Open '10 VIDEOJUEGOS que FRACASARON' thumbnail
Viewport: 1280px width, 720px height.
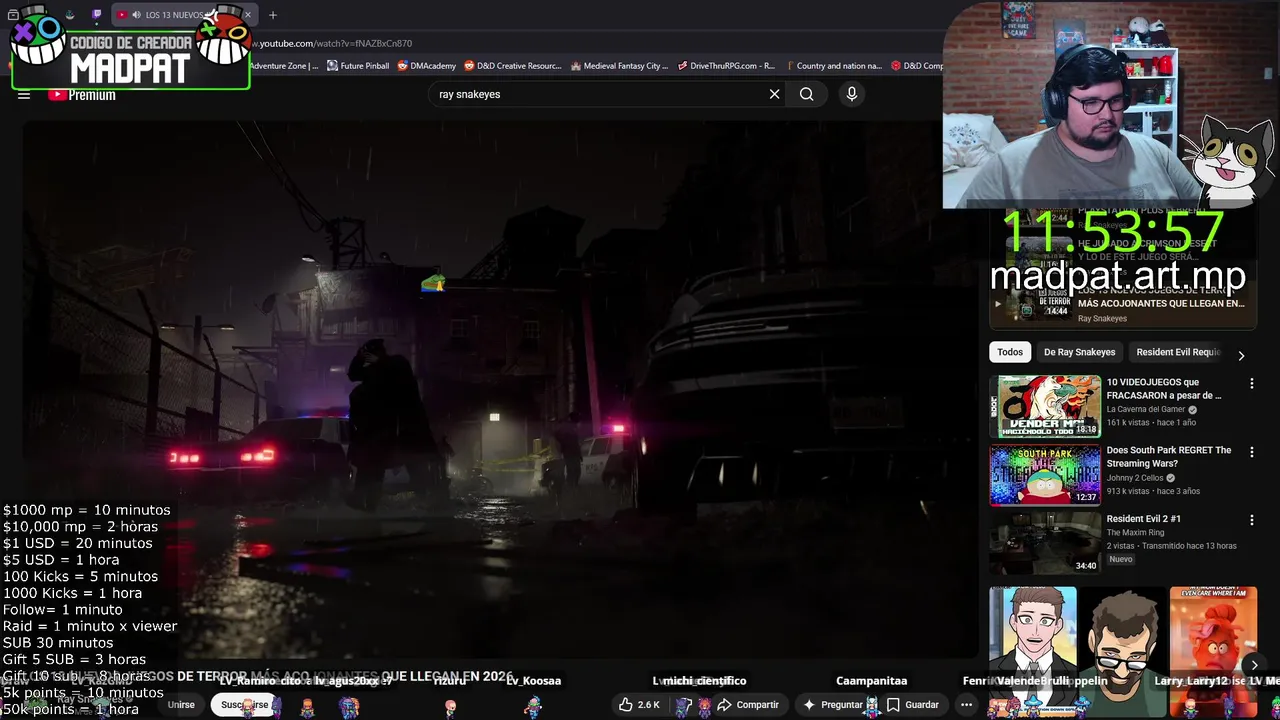pos(1045,407)
